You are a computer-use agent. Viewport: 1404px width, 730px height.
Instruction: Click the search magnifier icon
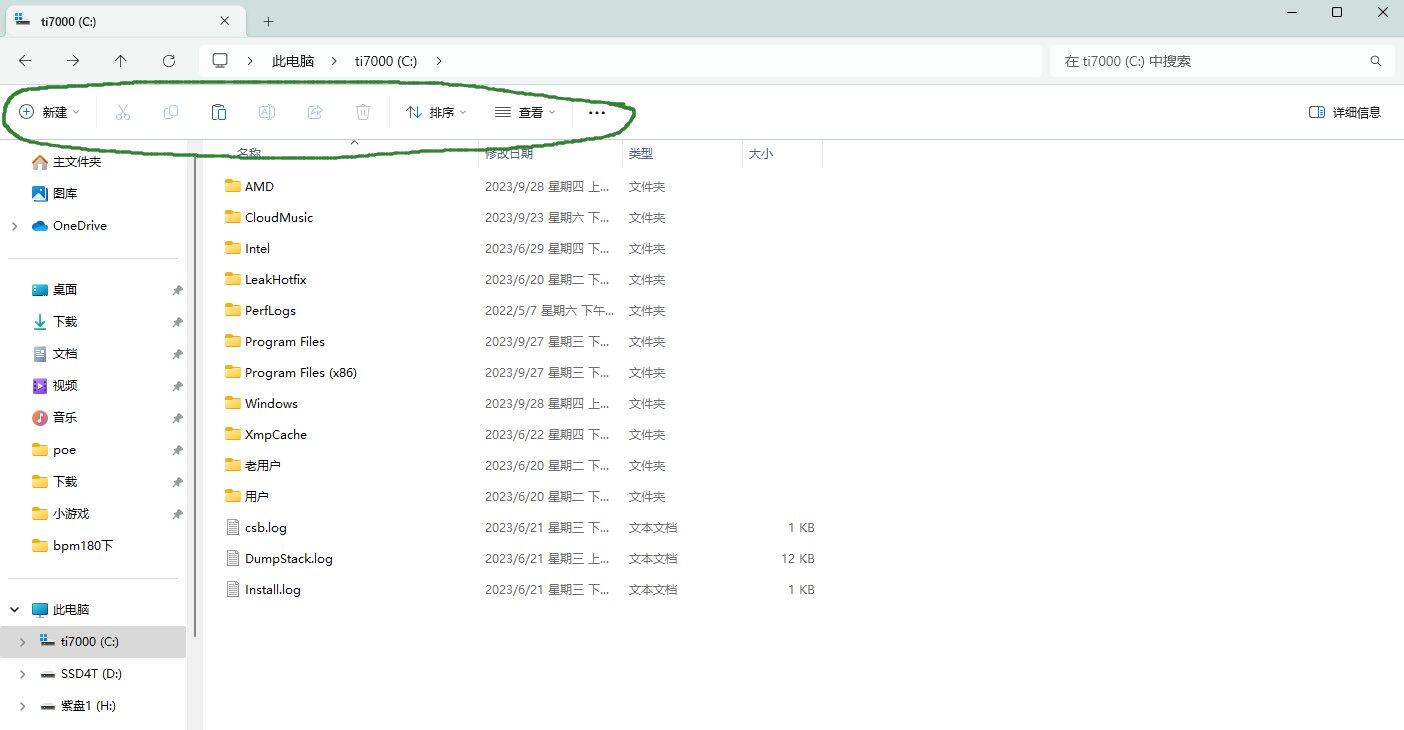pyautogui.click(x=1376, y=61)
